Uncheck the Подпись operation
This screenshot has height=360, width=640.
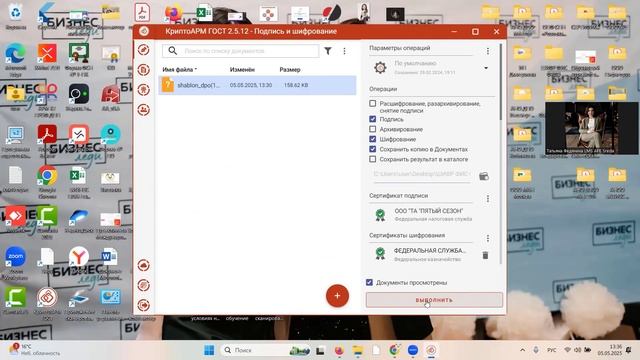click(372, 119)
